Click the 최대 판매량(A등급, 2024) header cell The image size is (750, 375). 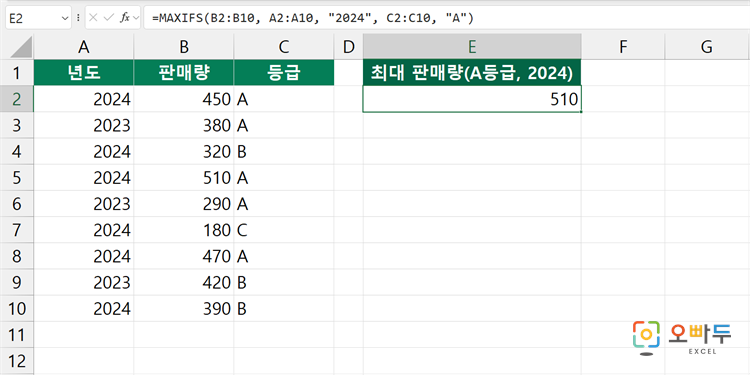click(473, 73)
